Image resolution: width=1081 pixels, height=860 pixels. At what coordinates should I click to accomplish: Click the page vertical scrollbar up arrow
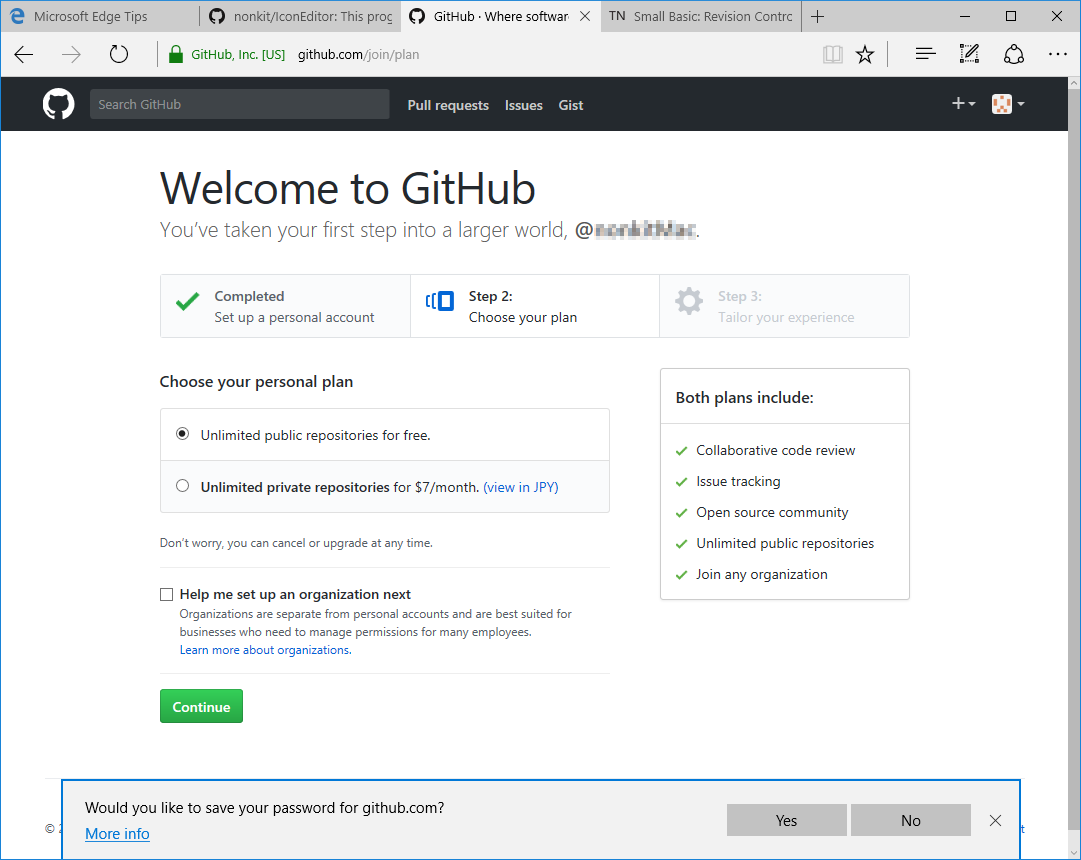(1073, 83)
